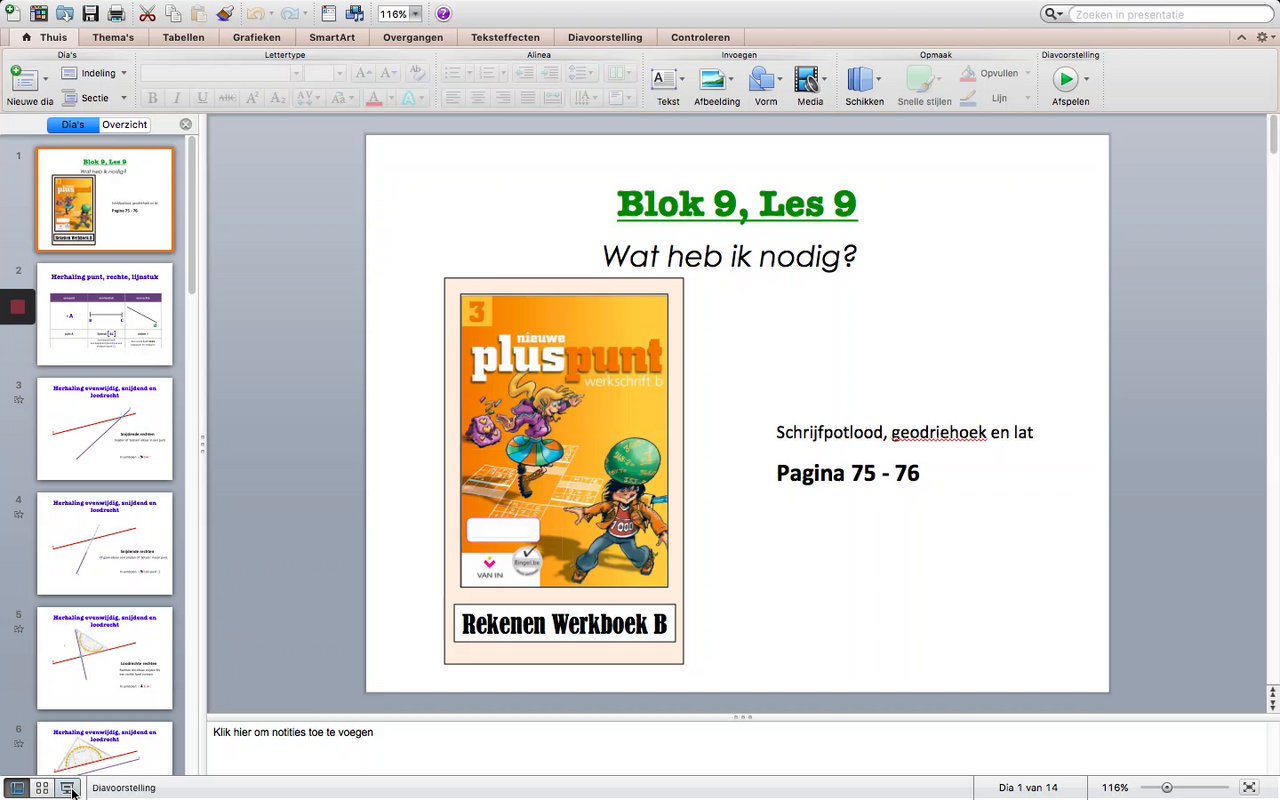Start slideshow view from status bar icon

(67, 788)
